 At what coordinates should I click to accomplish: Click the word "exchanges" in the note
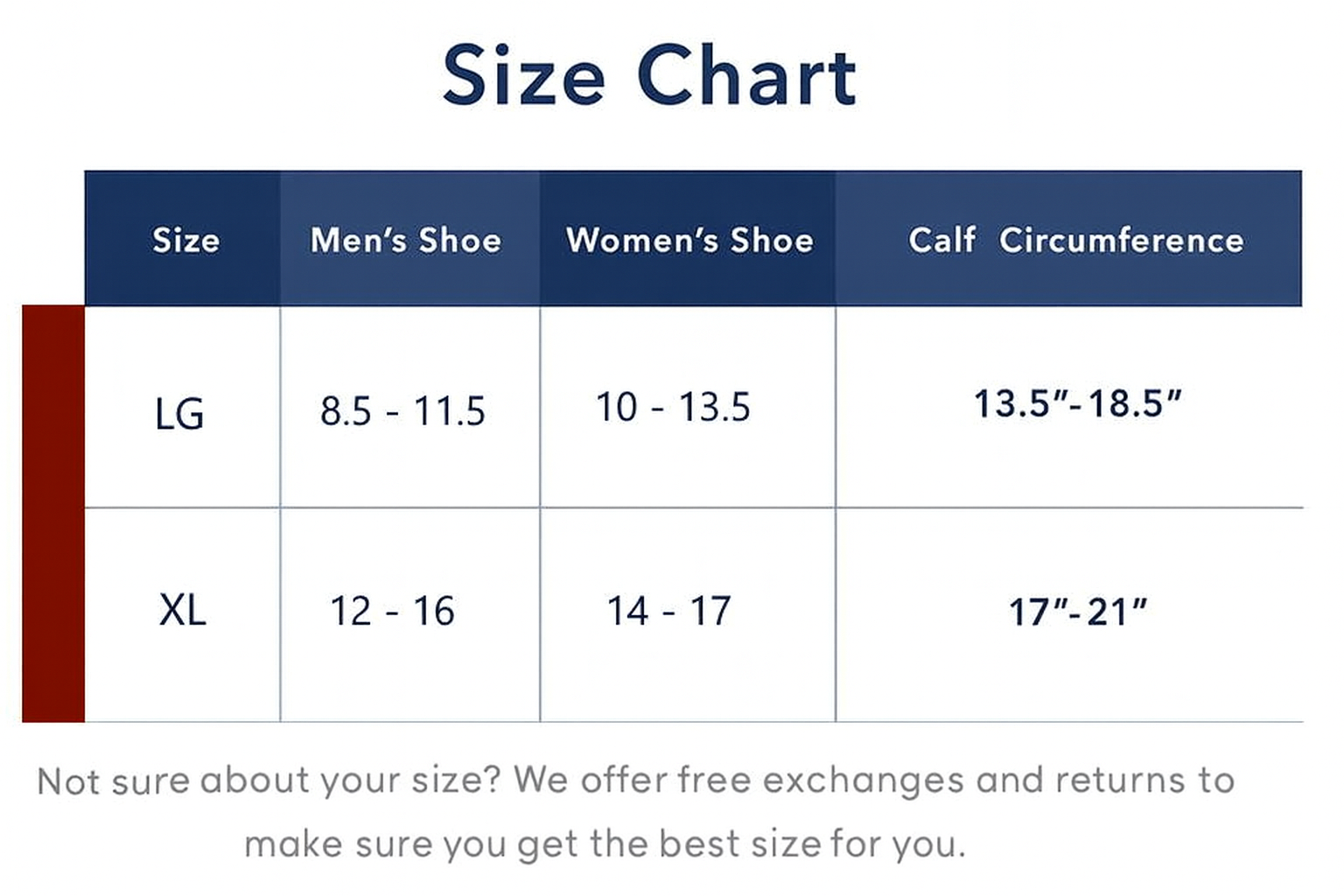pos(863,780)
